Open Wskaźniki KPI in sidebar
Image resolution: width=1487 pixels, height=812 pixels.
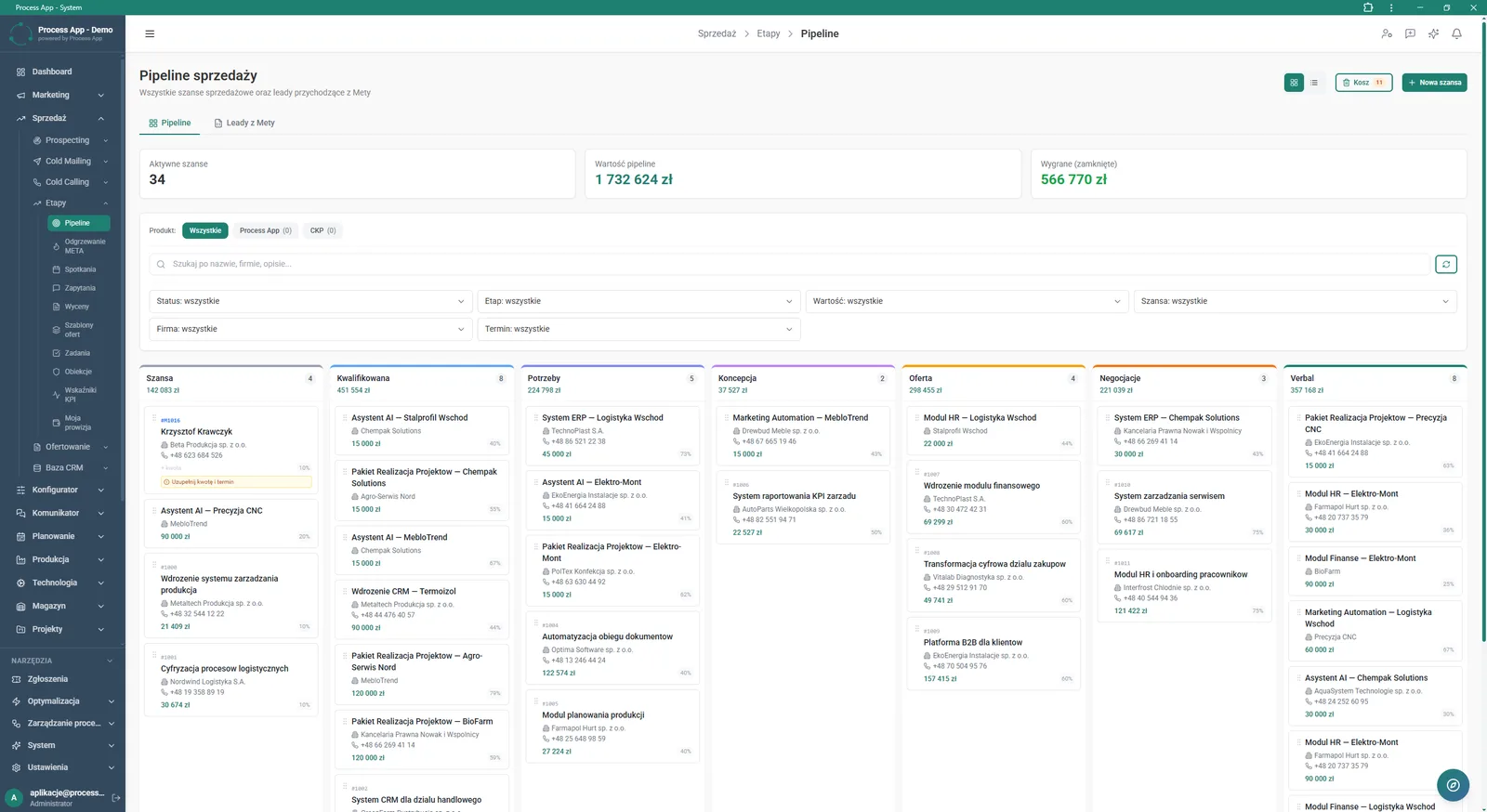tap(78, 395)
